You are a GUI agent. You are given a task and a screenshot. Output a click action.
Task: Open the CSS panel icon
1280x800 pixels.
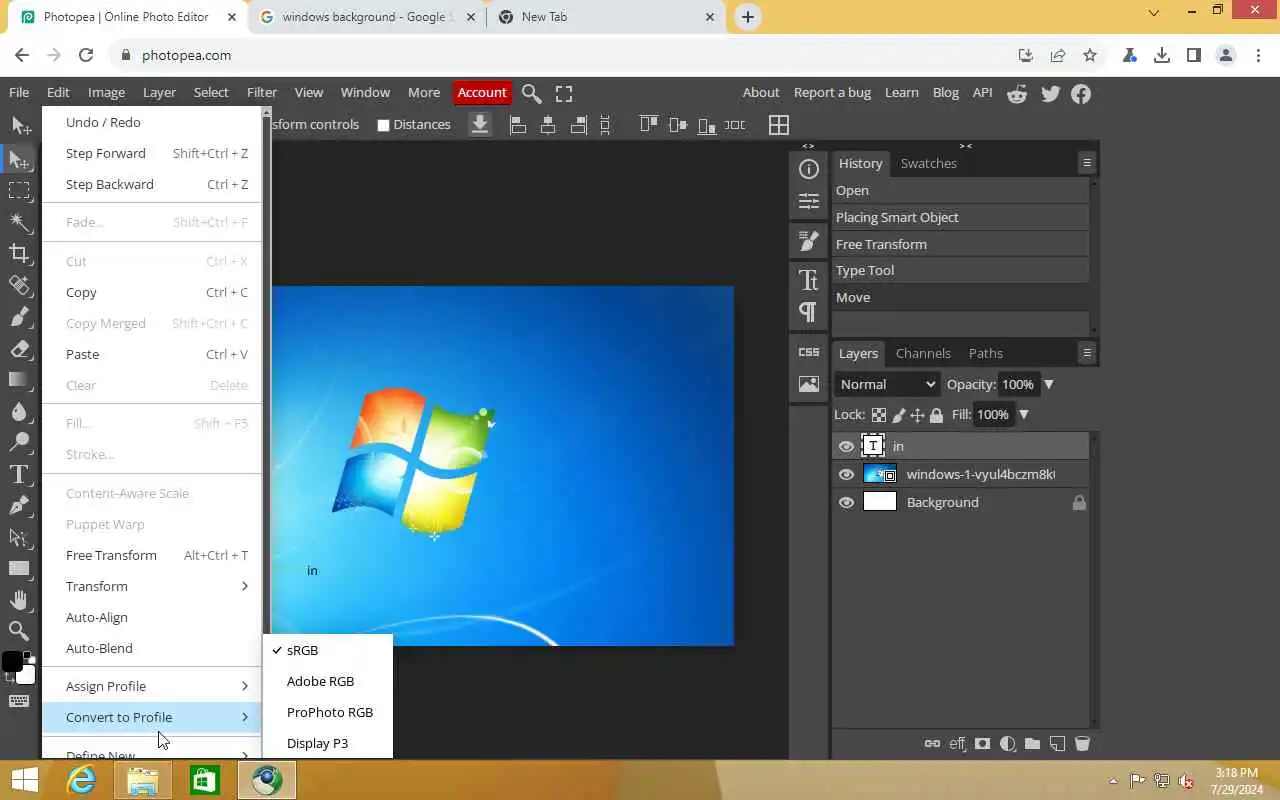[x=809, y=352]
